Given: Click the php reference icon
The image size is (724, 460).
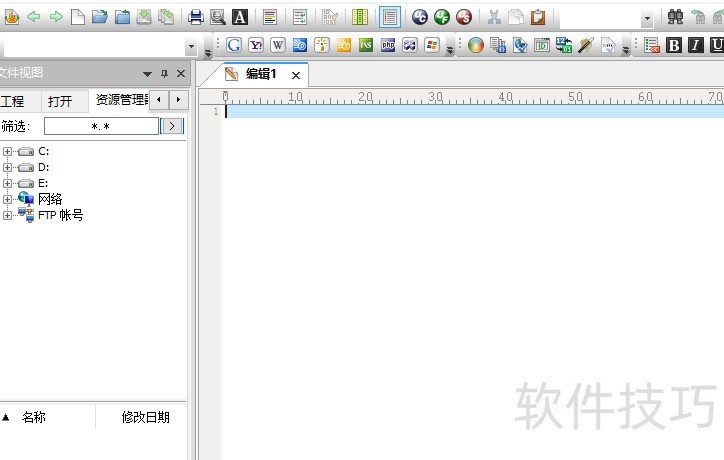Looking at the screenshot, I should [388, 45].
